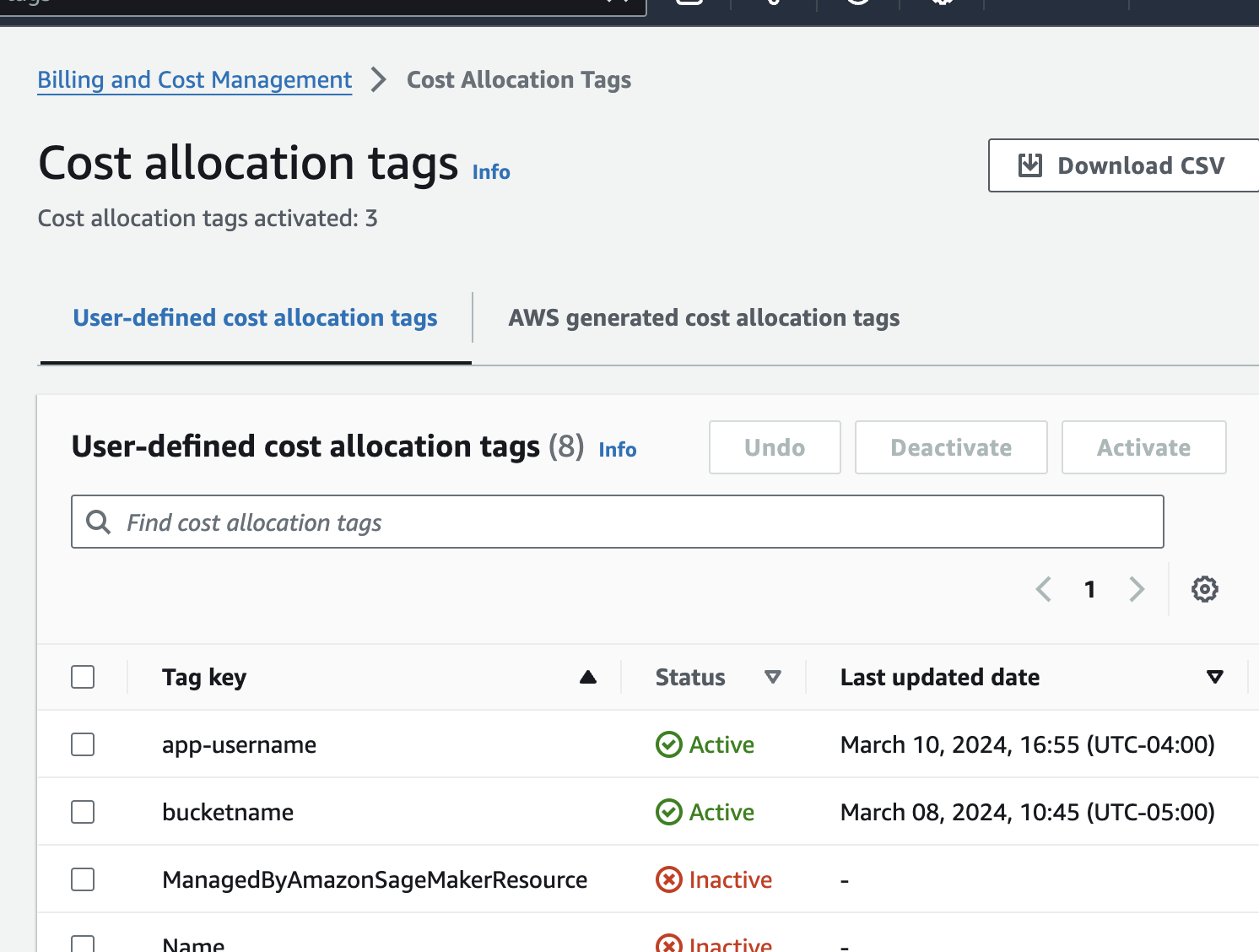Image resolution: width=1259 pixels, height=952 pixels.
Task: Click Info link beside table heading
Action: click(x=618, y=450)
